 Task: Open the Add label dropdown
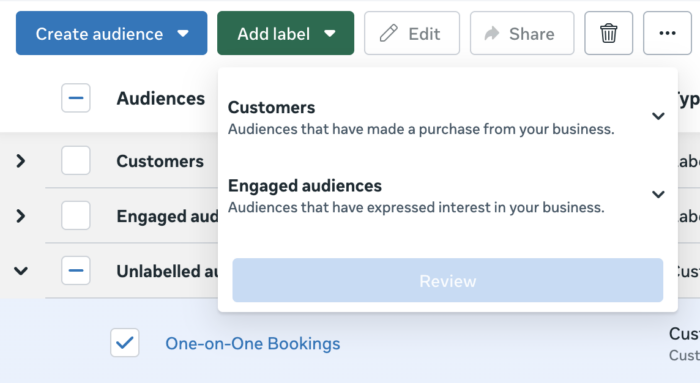(286, 33)
